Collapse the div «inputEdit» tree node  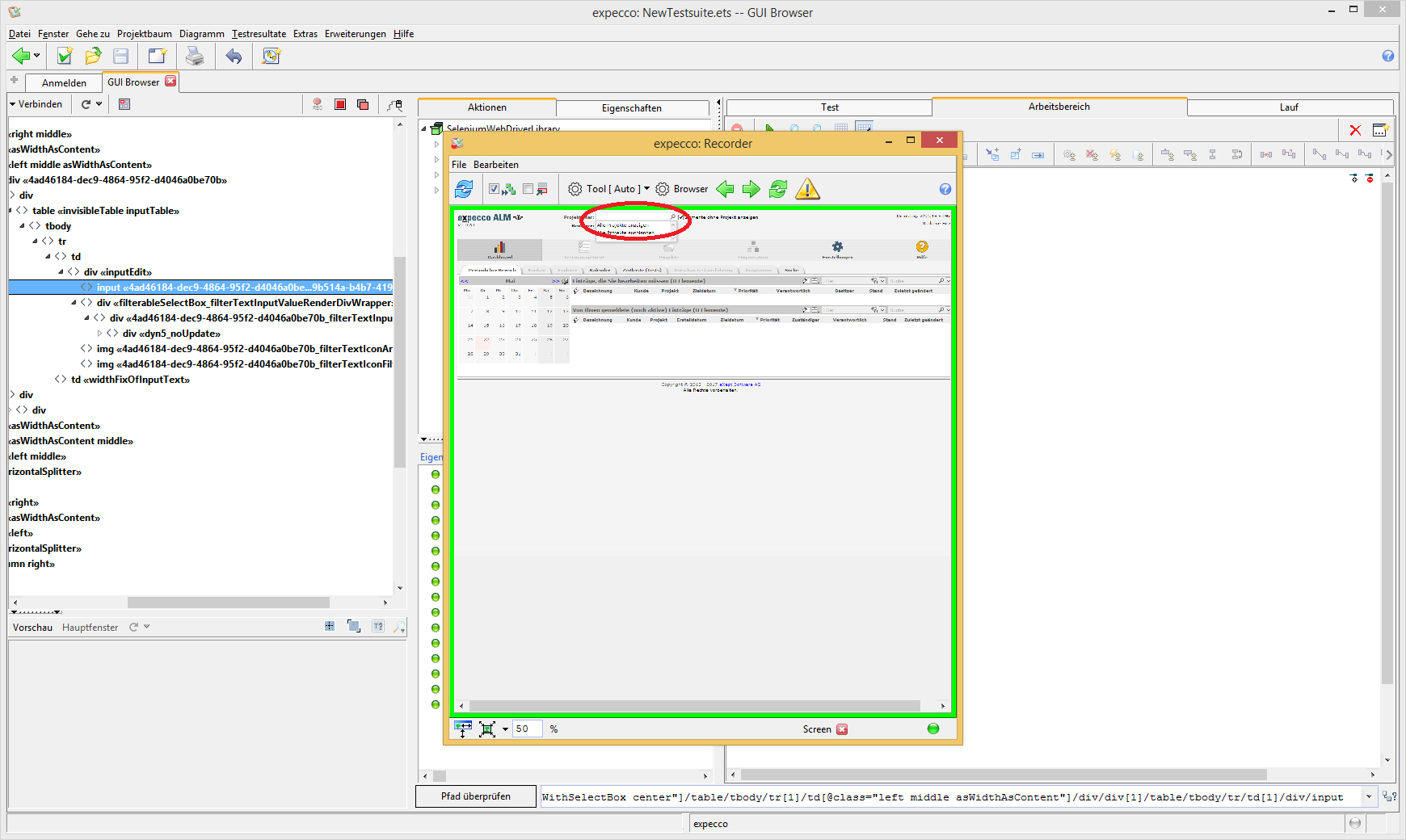pos(61,272)
